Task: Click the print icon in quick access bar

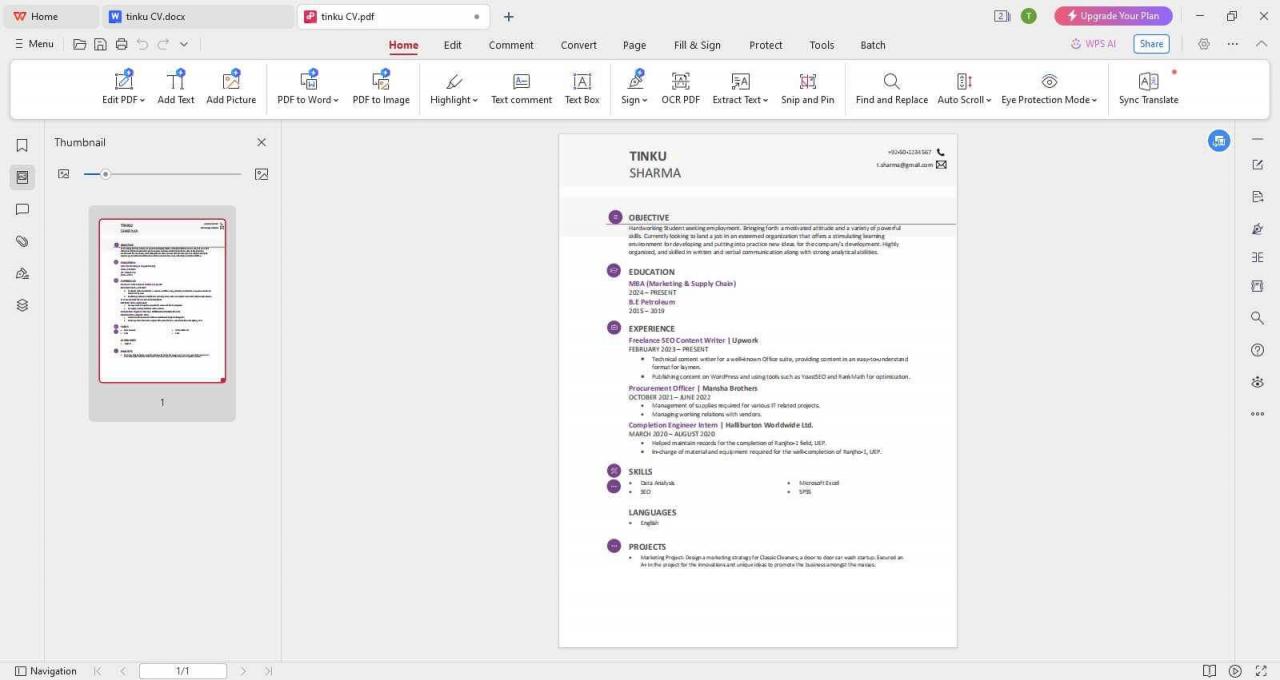Action: (121, 44)
